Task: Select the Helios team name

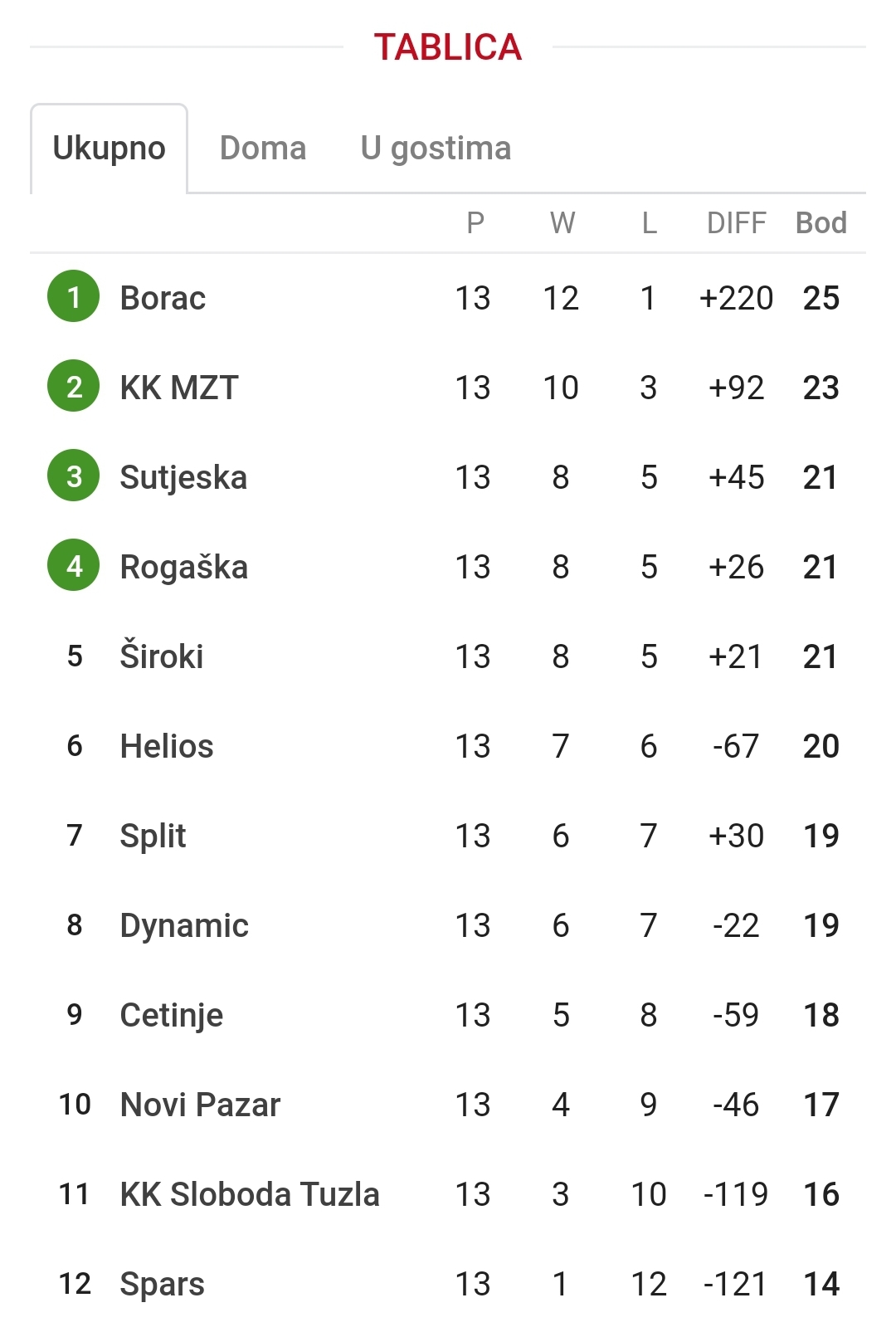Action: point(167,746)
